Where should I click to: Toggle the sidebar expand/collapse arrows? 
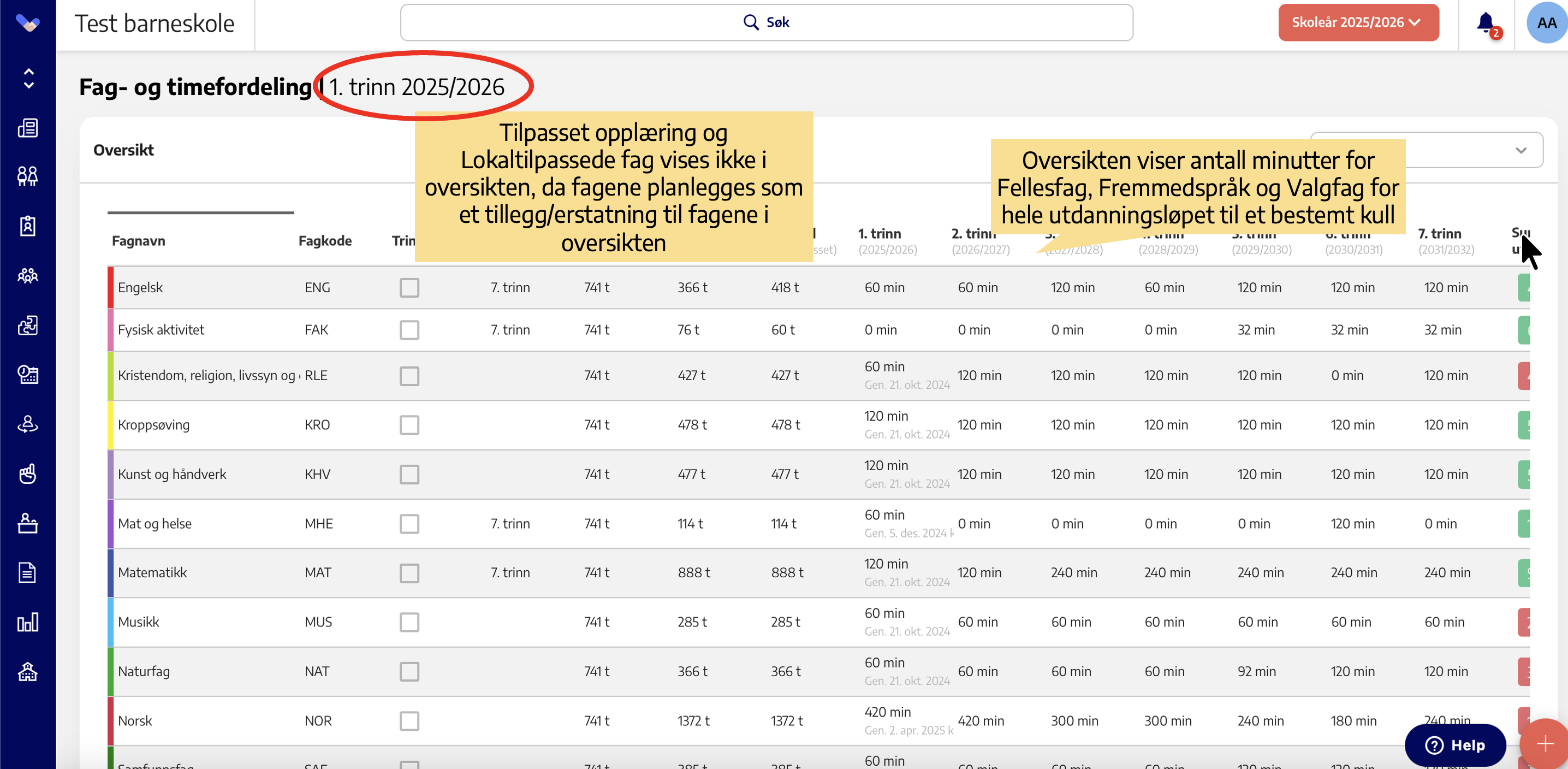[x=28, y=79]
